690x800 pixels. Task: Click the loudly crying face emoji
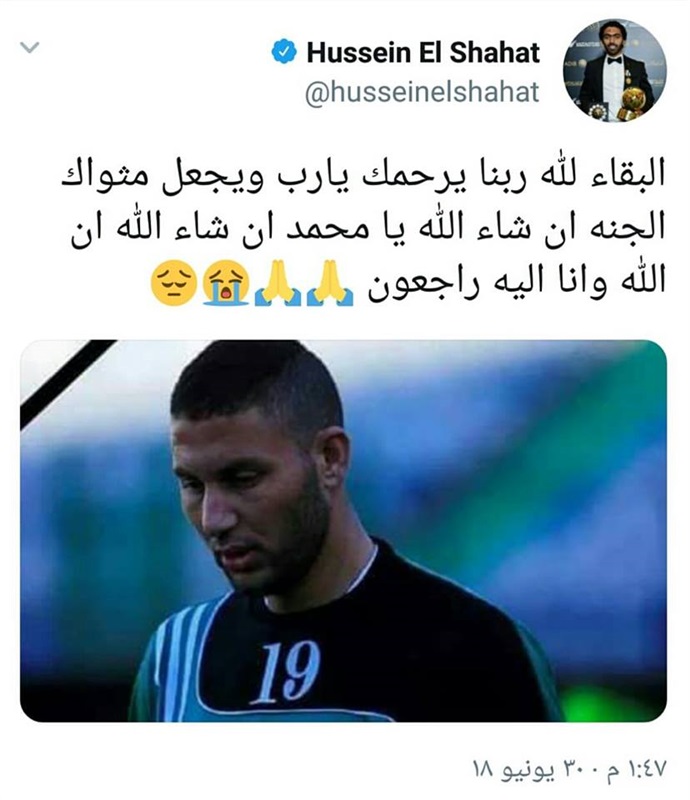click(x=226, y=282)
